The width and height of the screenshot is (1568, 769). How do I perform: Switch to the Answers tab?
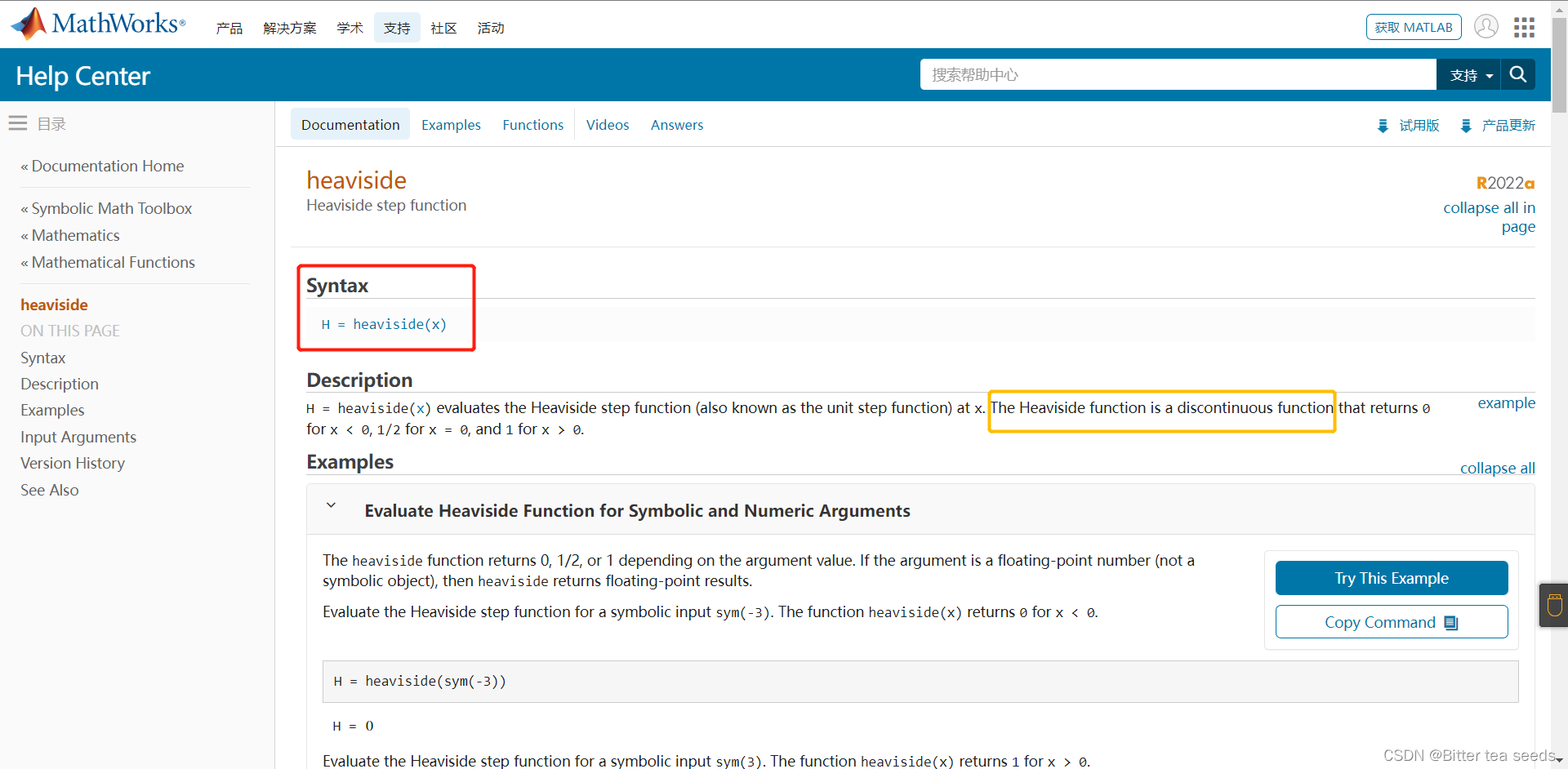[677, 124]
